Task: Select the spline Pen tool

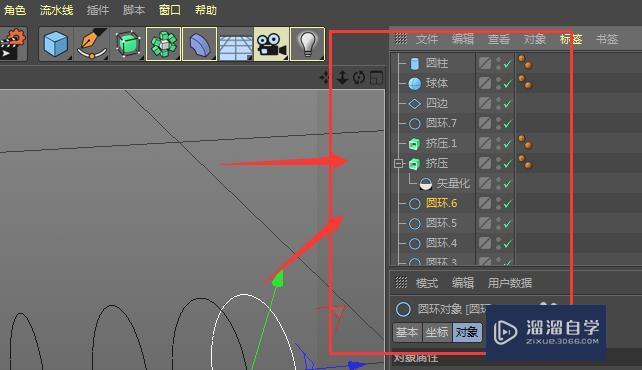Action: tap(92, 44)
